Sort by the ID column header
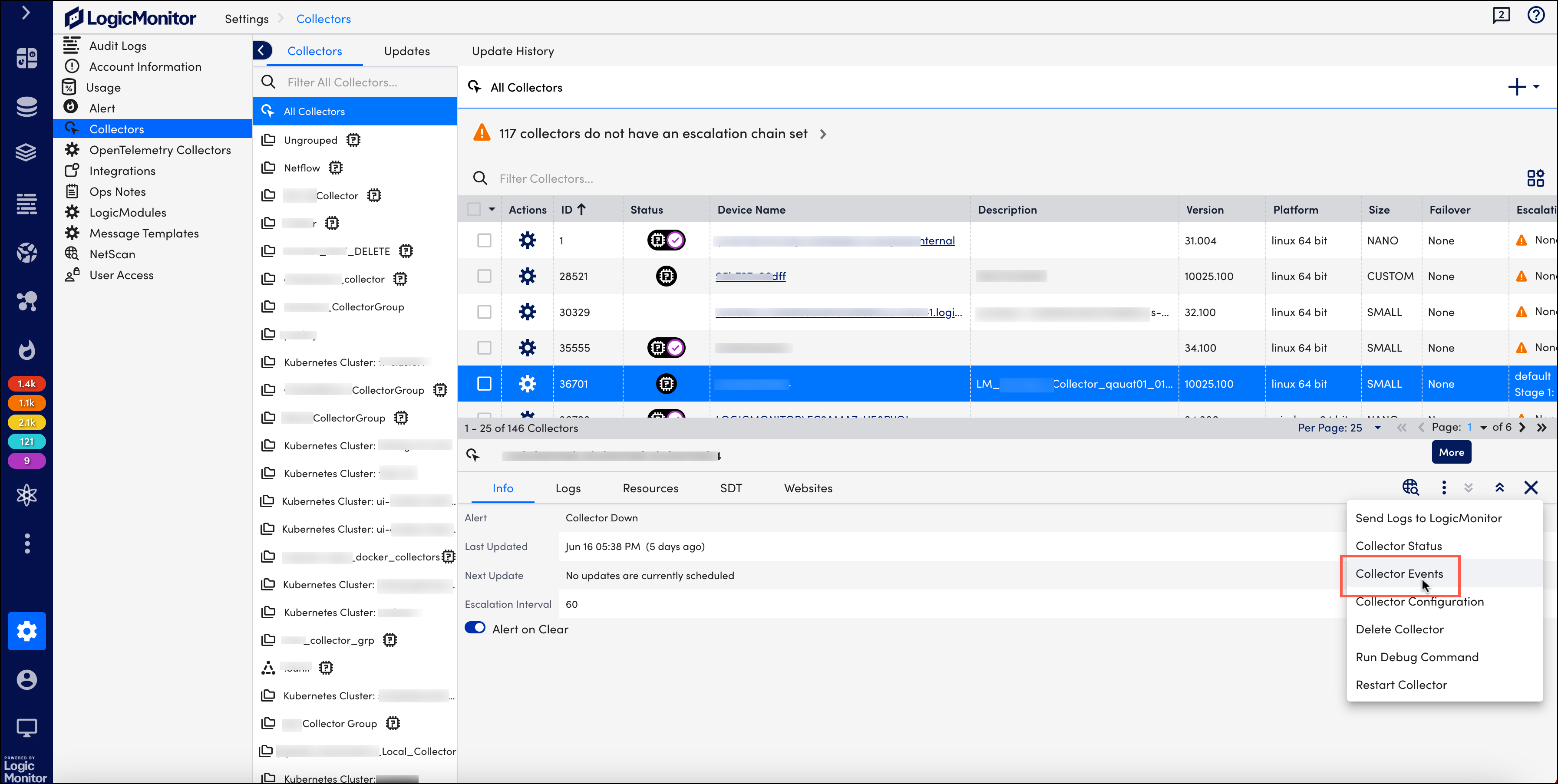 pyautogui.click(x=573, y=210)
